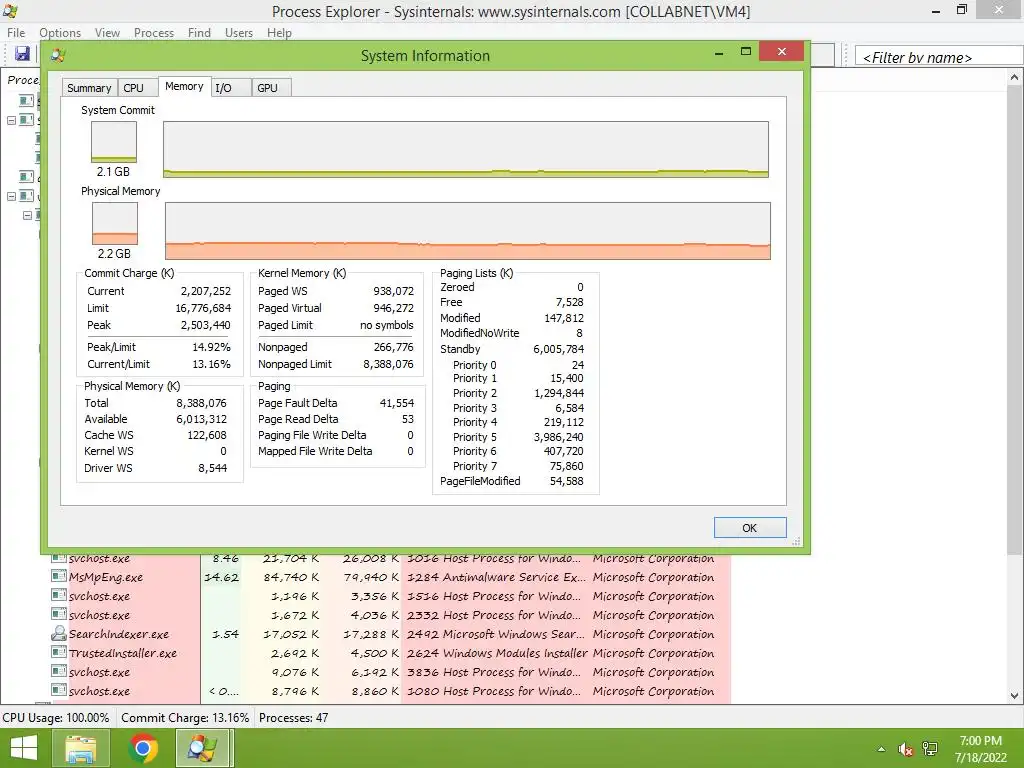Click the Physical Memory usage gauge
This screenshot has height=768, width=1024.
[x=115, y=223]
